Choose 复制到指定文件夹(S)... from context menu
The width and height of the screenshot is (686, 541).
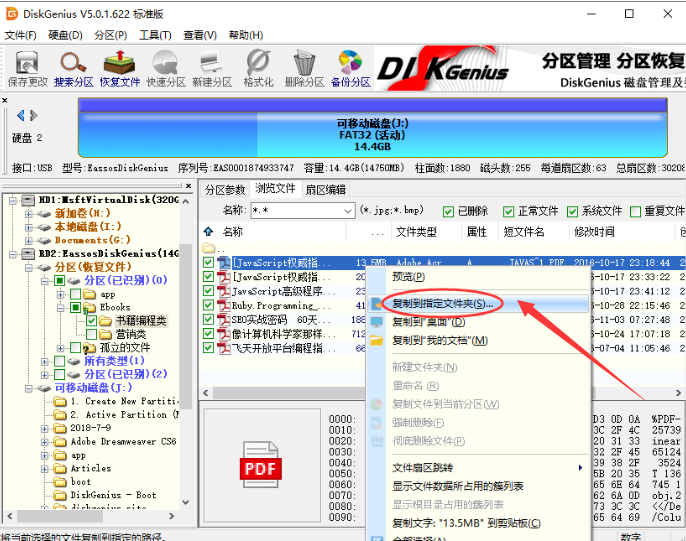[x=441, y=303]
